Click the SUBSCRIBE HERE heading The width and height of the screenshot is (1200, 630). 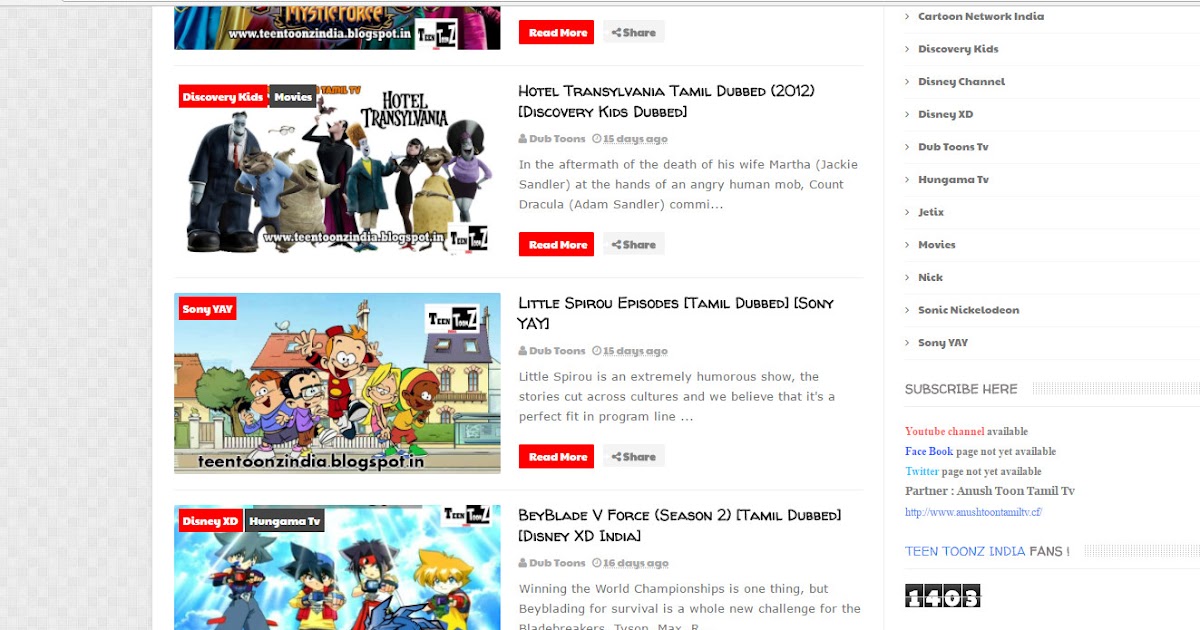point(961,389)
